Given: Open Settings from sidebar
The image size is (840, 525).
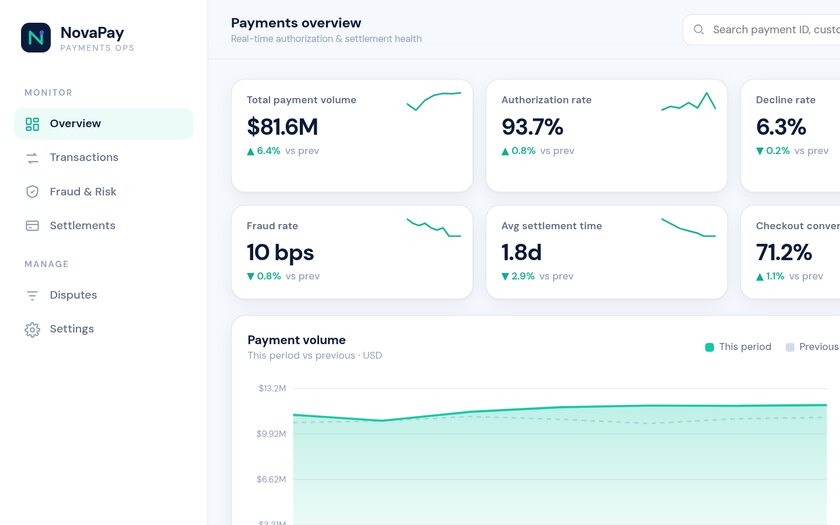Looking at the screenshot, I should coord(103,329).
